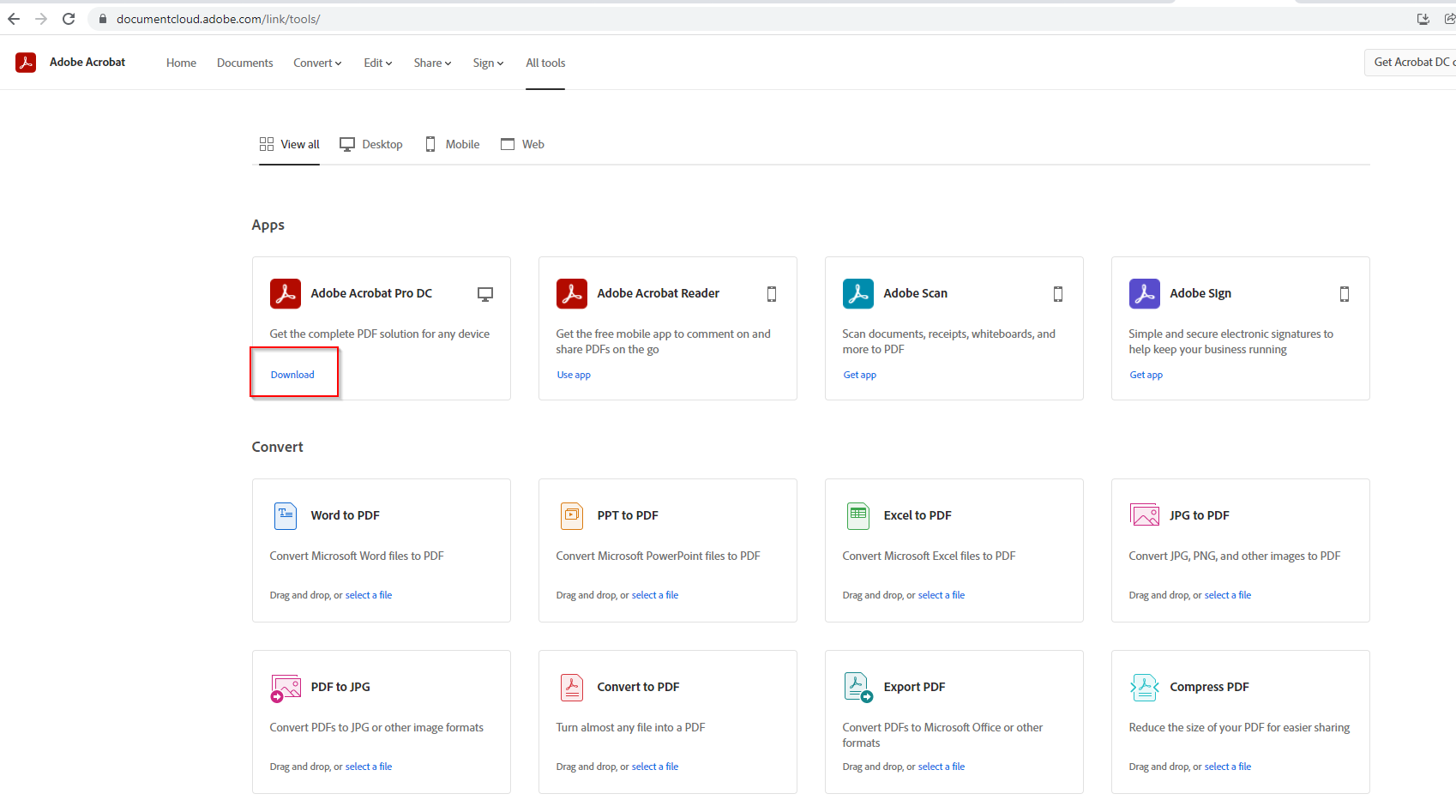Click select a file under Word to PDF
Image resolution: width=1456 pixels, height=812 pixels.
point(369,595)
